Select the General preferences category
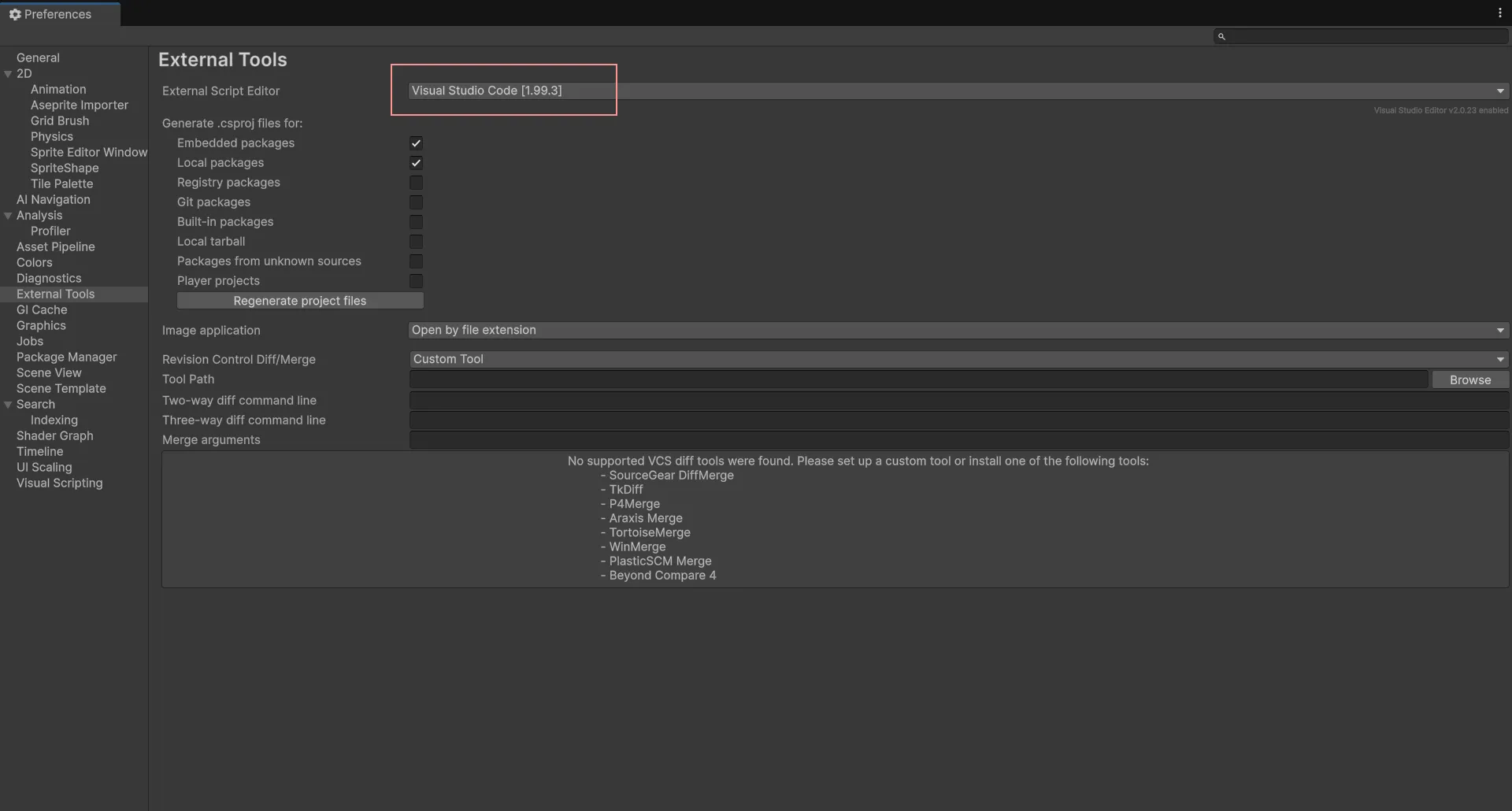 tap(38, 57)
